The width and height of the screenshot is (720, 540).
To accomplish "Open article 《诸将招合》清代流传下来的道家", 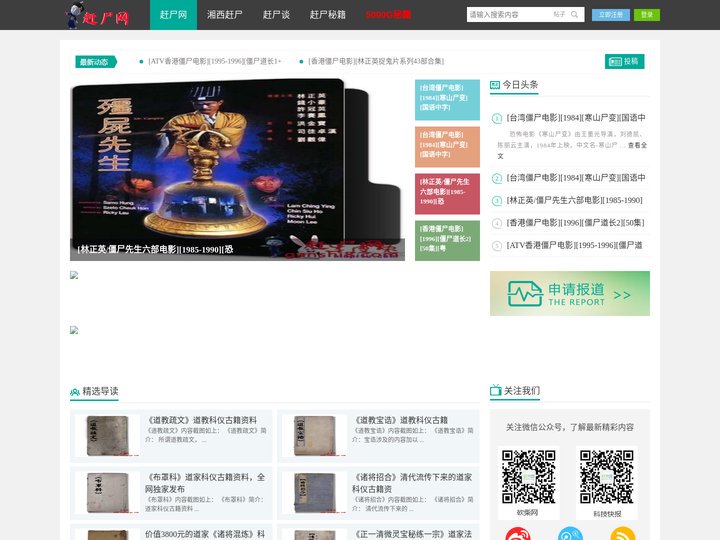I will point(412,483).
